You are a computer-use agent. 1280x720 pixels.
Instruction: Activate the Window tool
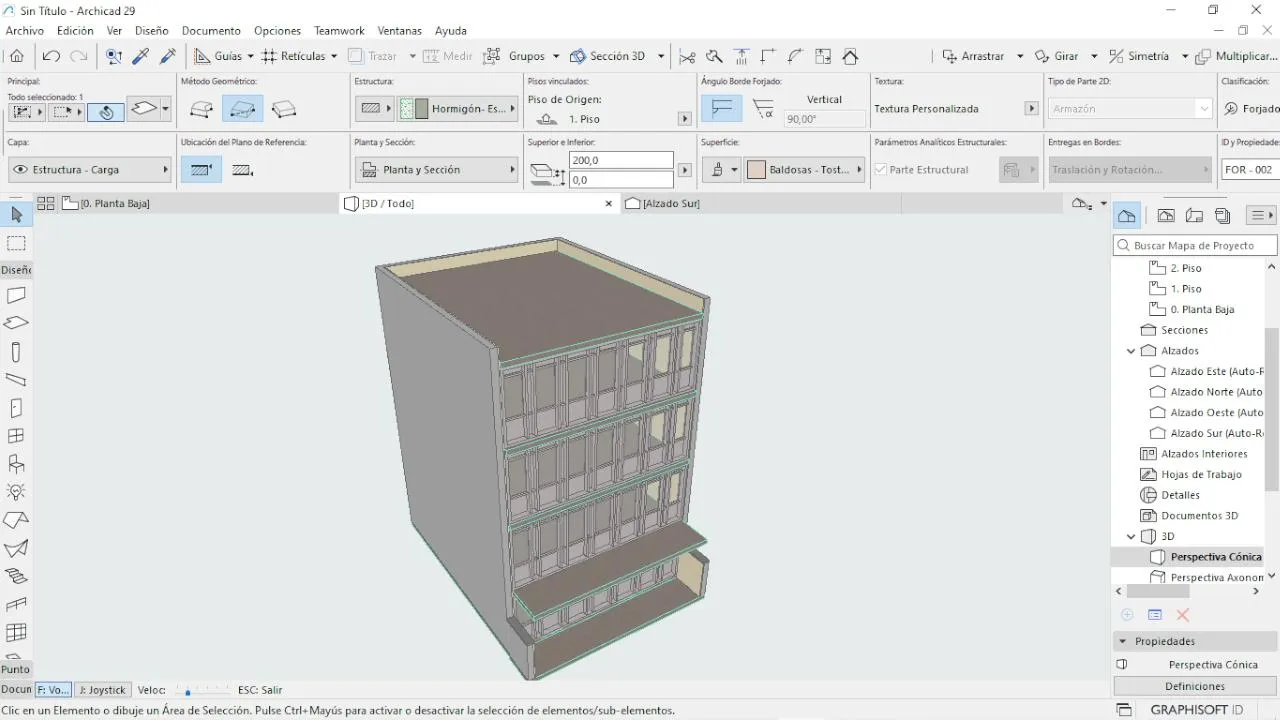[x=16, y=436]
